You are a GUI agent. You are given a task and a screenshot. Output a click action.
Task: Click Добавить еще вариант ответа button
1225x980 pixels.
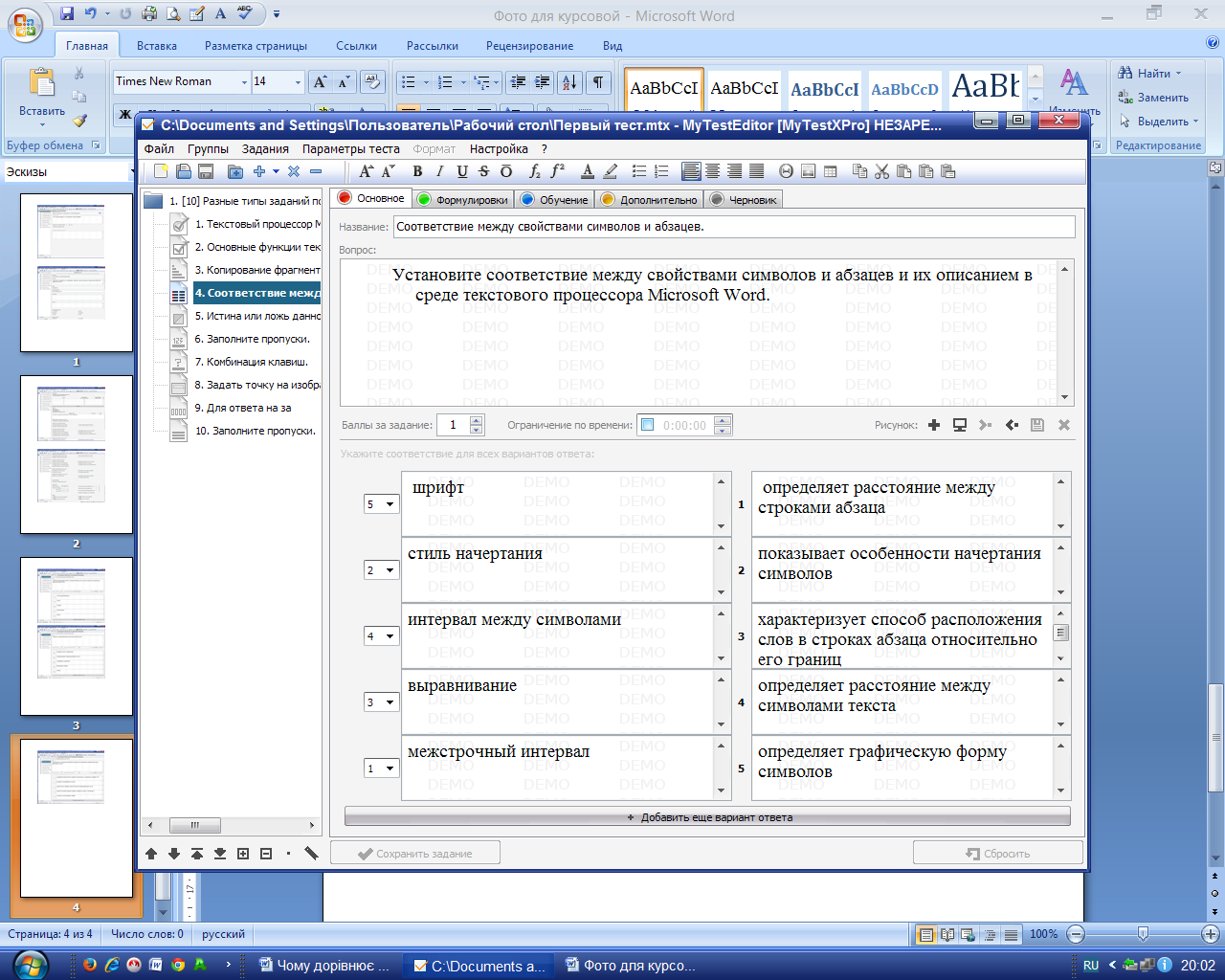point(707,817)
